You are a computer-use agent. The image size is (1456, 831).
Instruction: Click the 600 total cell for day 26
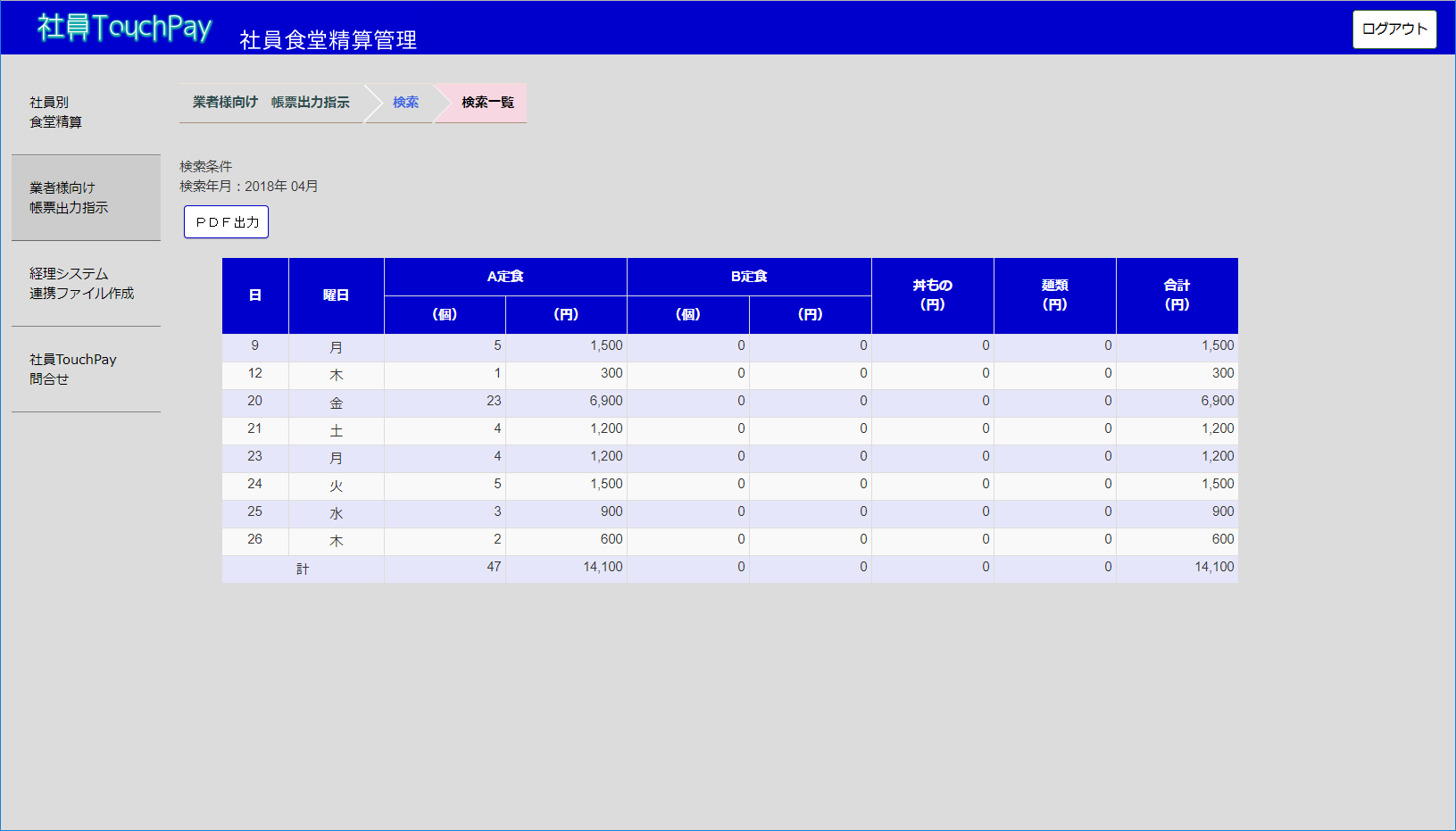tap(1177, 541)
